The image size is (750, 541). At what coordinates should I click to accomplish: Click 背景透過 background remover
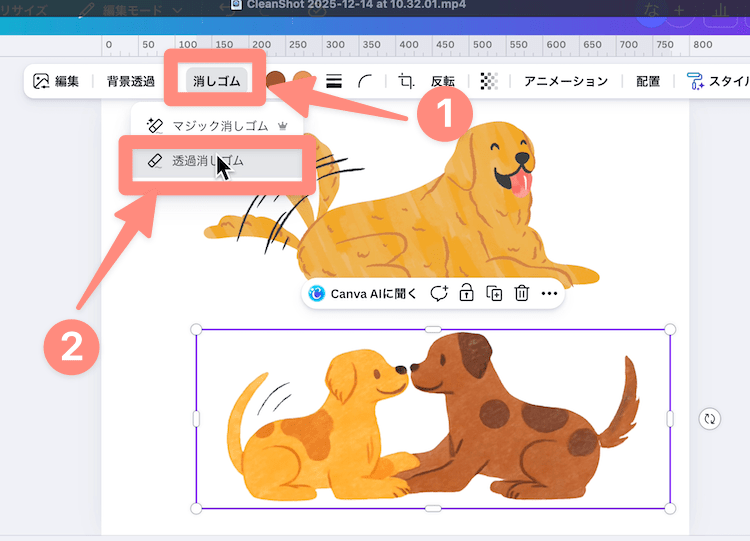point(131,81)
